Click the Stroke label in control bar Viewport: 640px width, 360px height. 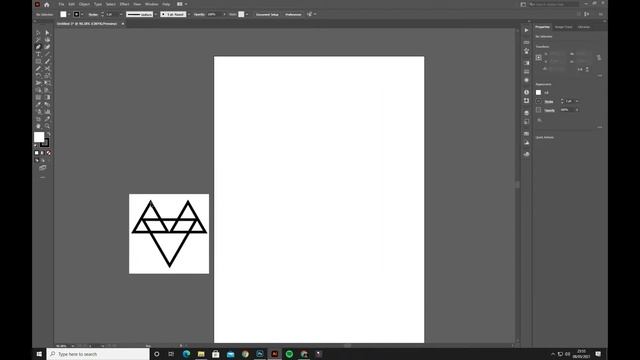(x=93, y=14)
